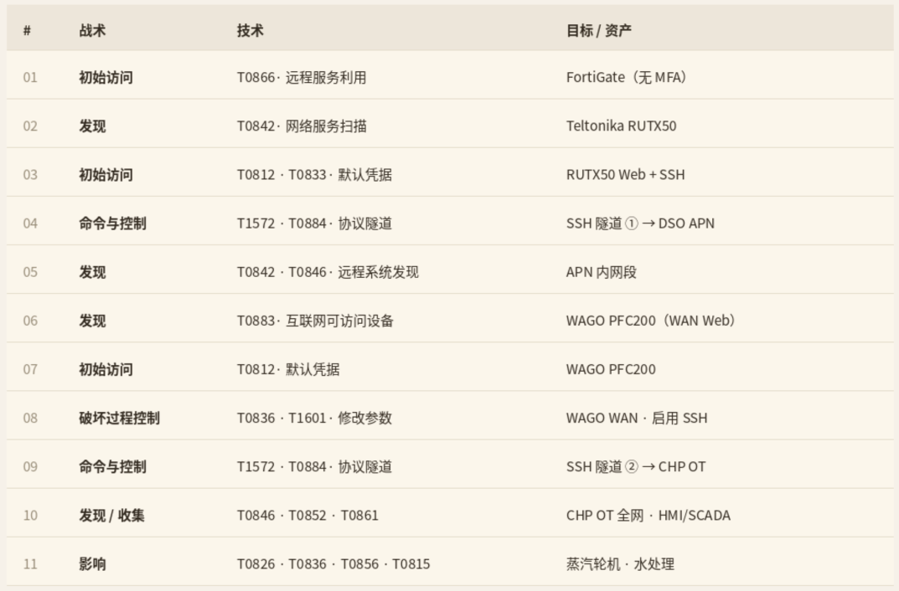Click SSH 隧道 ② → CHP OT cell
899x591 pixels.
point(636,467)
